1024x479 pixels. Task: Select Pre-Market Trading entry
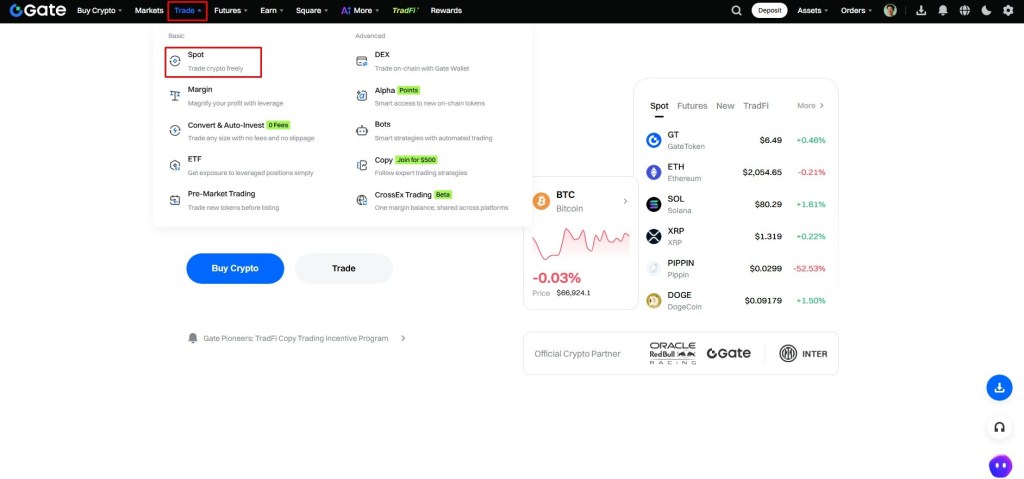(224, 200)
